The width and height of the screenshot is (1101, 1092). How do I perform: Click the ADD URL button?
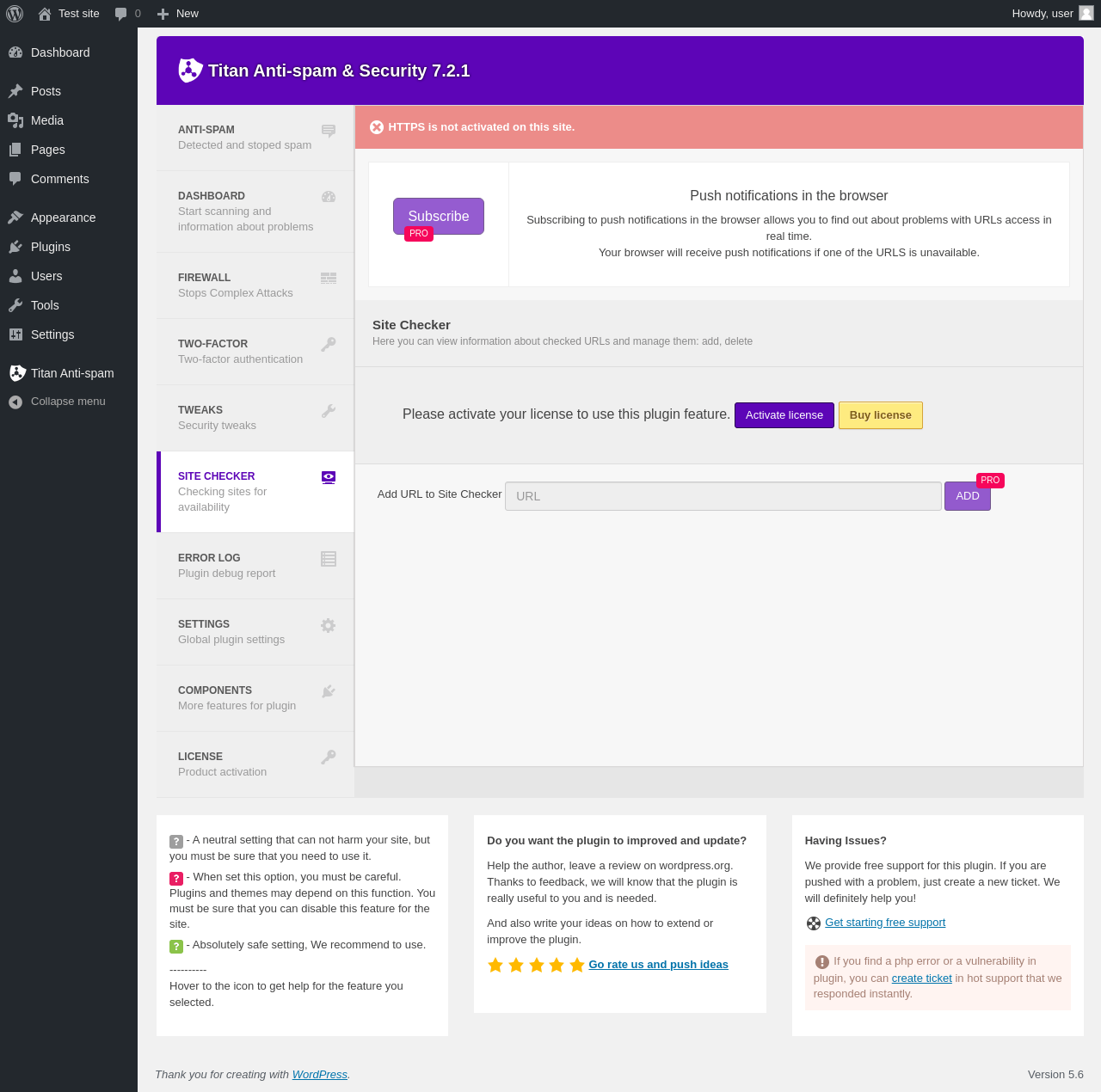[x=968, y=496]
